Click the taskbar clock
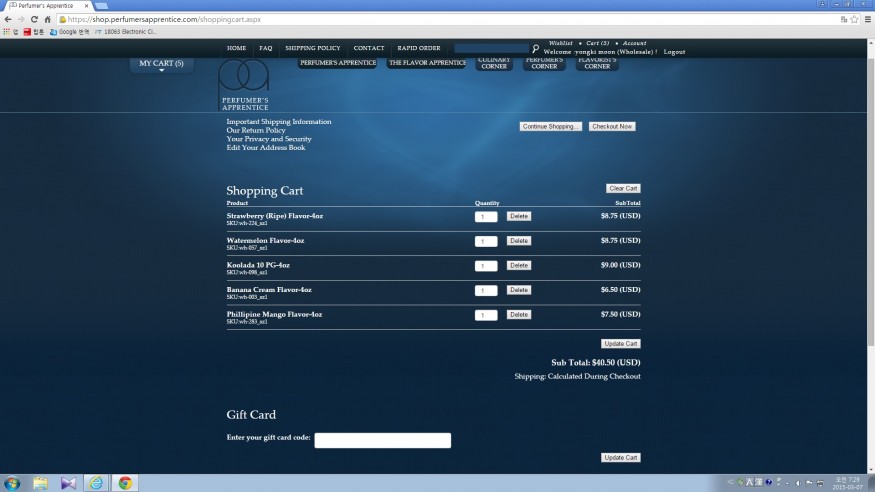The height and width of the screenshot is (492, 875). pyautogui.click(x=848, y=483)
